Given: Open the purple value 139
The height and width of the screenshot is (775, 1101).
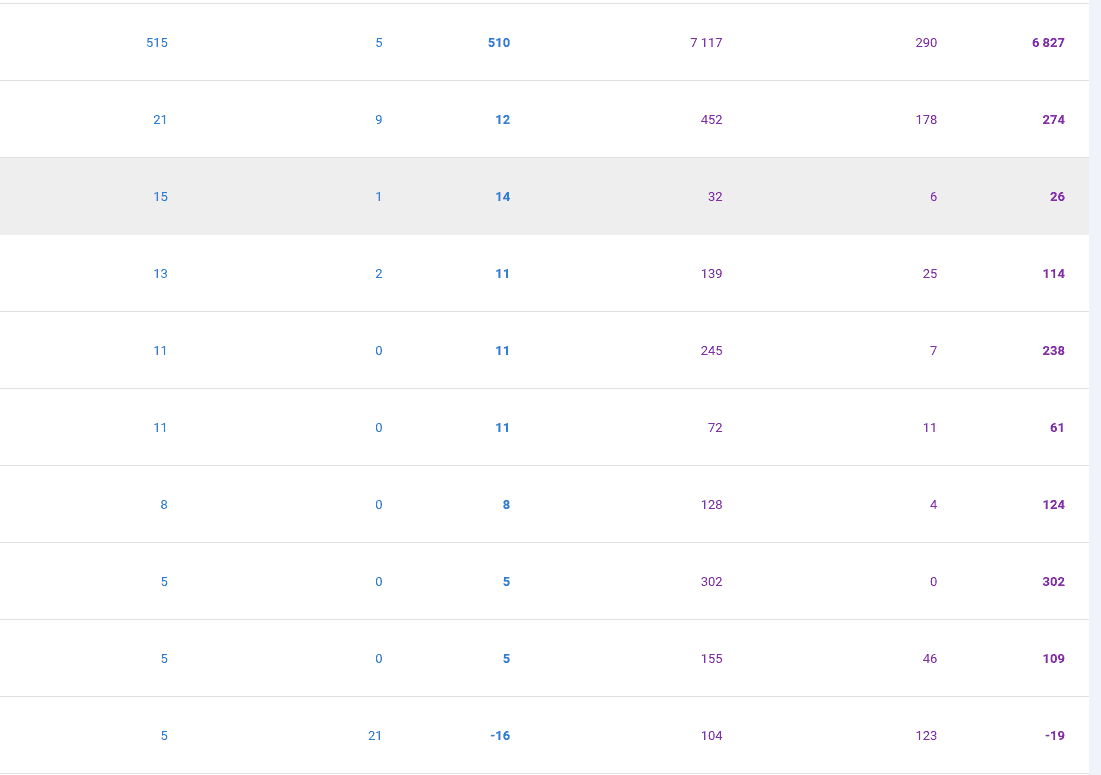Looking at the screenshot, I should click(711, 274).
